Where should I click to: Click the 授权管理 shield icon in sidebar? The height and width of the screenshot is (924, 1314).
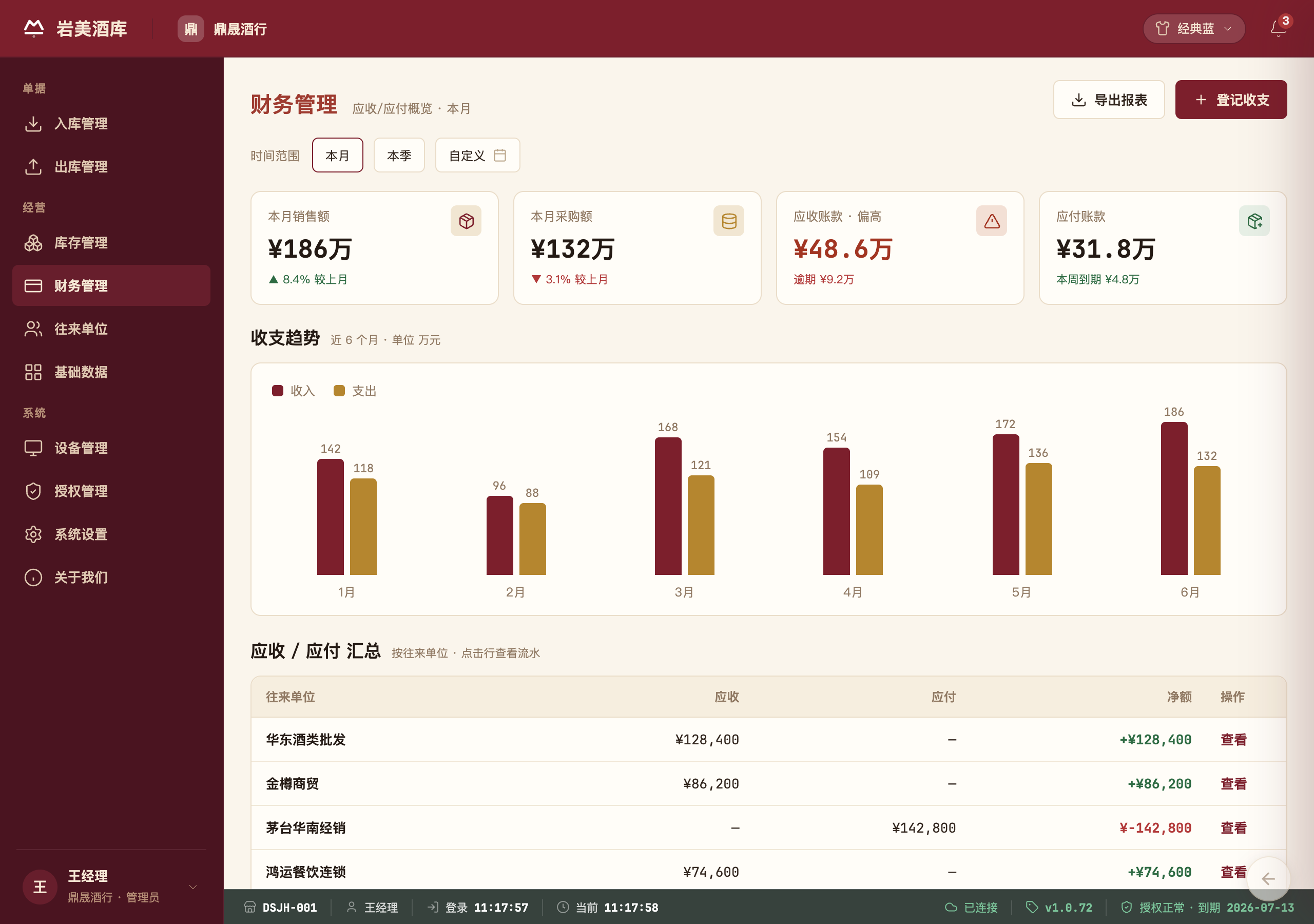(33, 491)
